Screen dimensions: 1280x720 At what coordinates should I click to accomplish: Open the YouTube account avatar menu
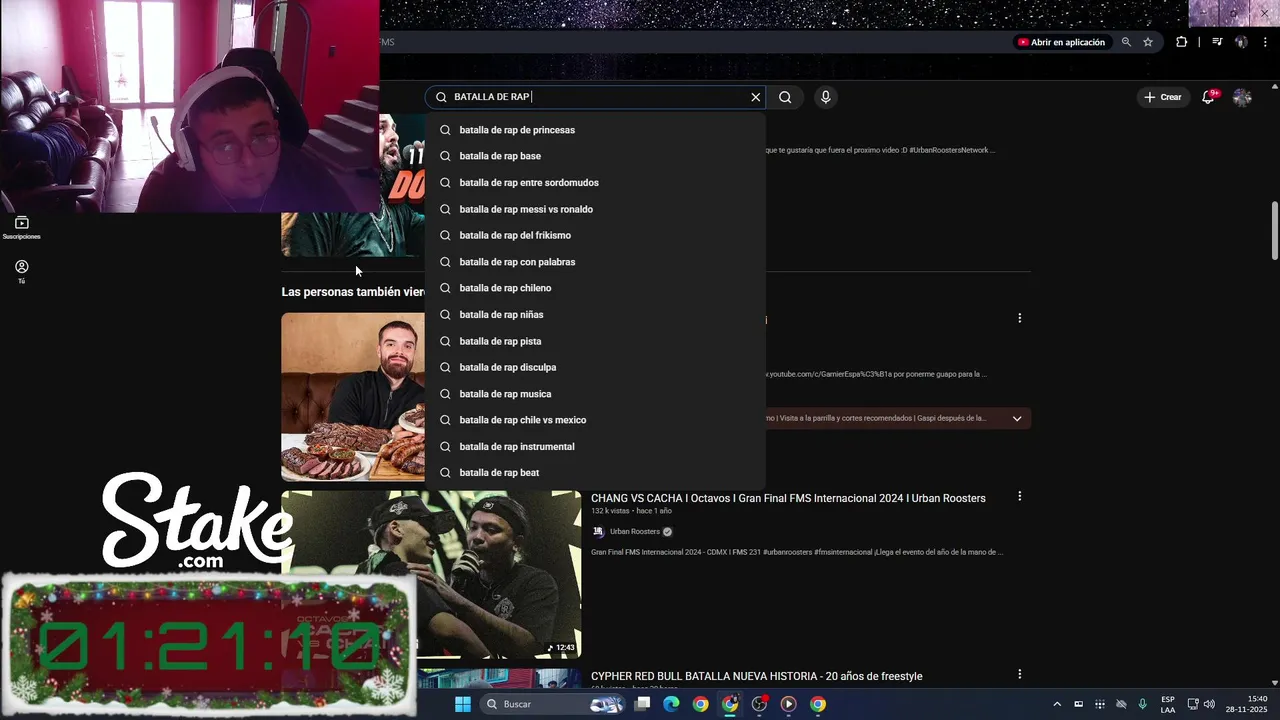pyautogui.click(x=1242, y=97)
